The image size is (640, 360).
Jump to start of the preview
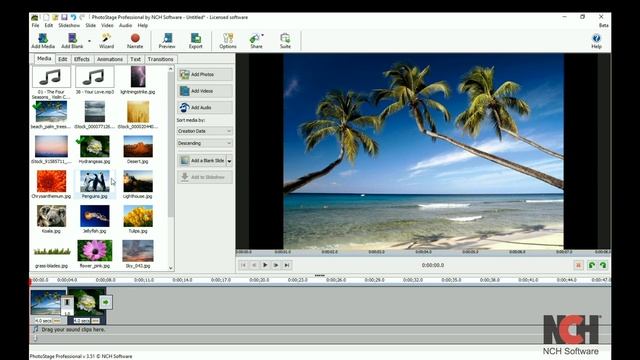coord(243,265)
